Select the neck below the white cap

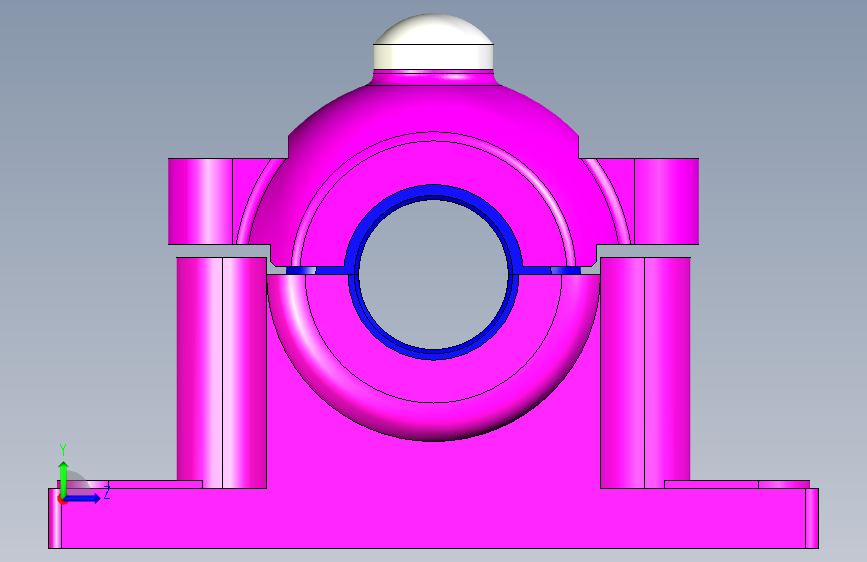pyautogui.click(x=433, y=77)
